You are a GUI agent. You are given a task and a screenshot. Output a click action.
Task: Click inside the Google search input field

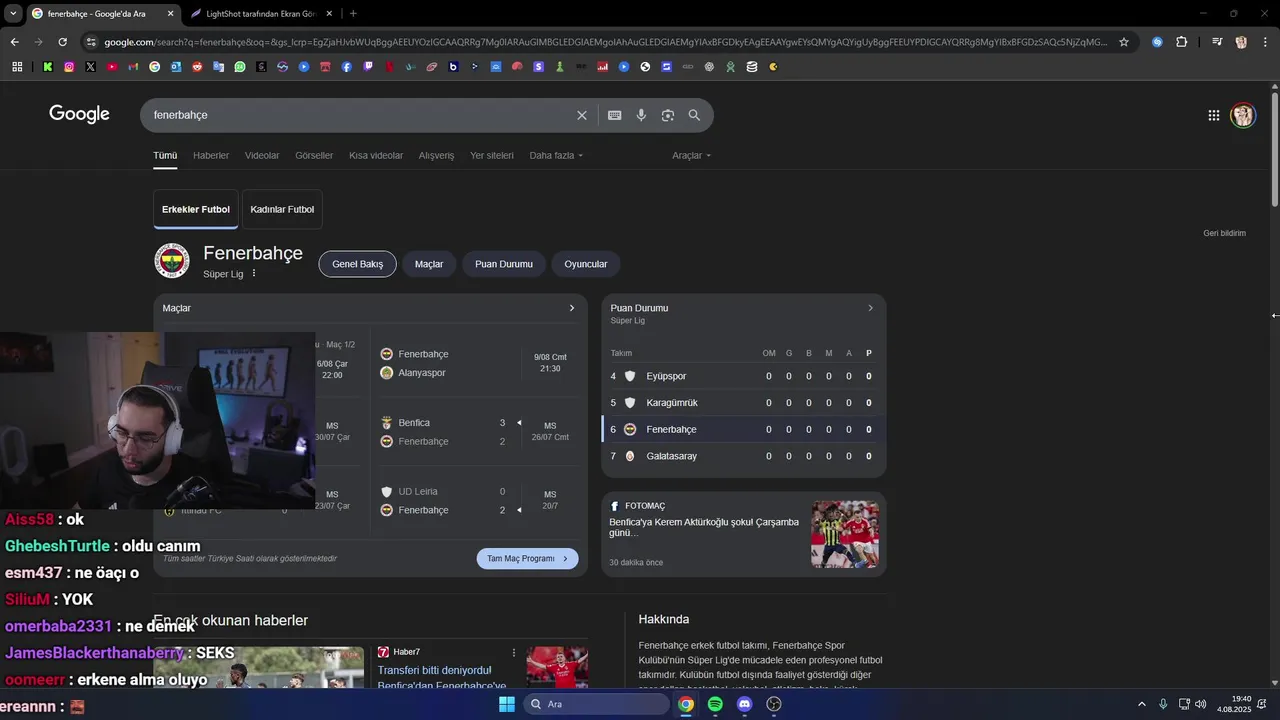360,115
